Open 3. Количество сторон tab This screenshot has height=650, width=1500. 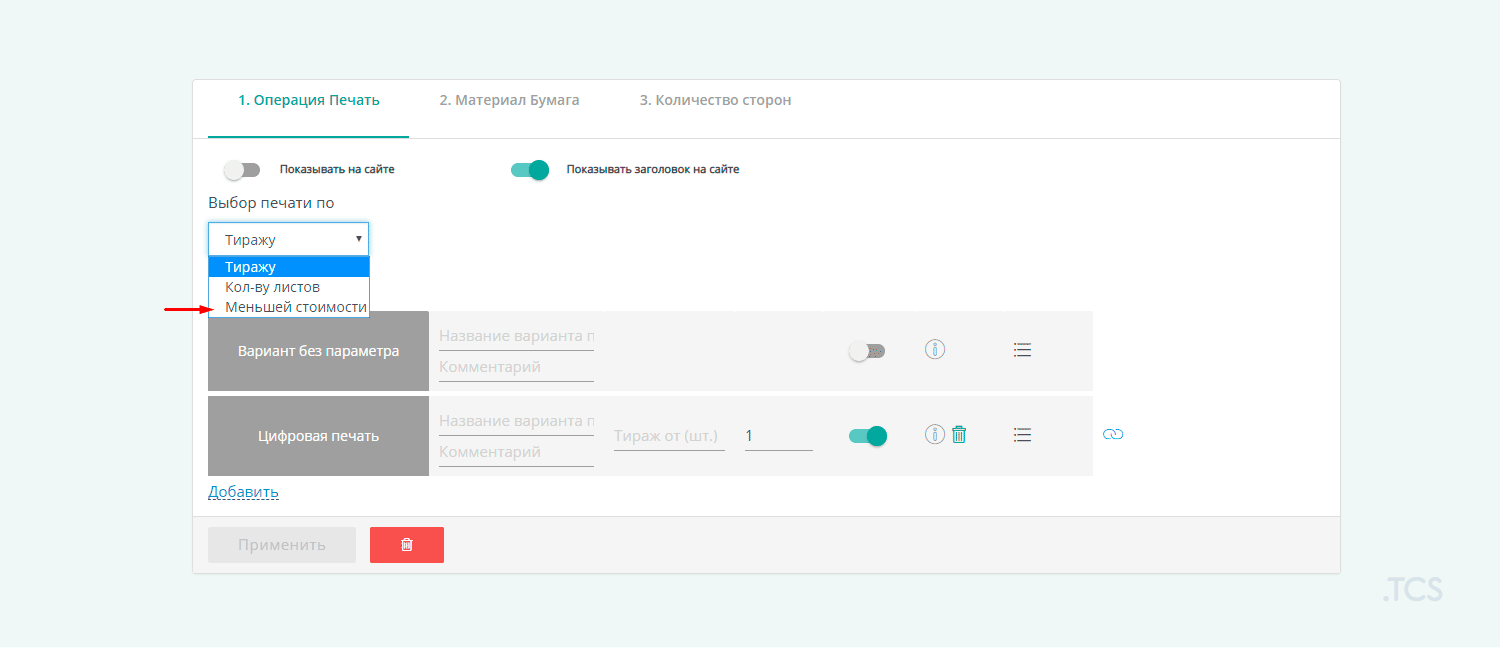coord(715,100)
